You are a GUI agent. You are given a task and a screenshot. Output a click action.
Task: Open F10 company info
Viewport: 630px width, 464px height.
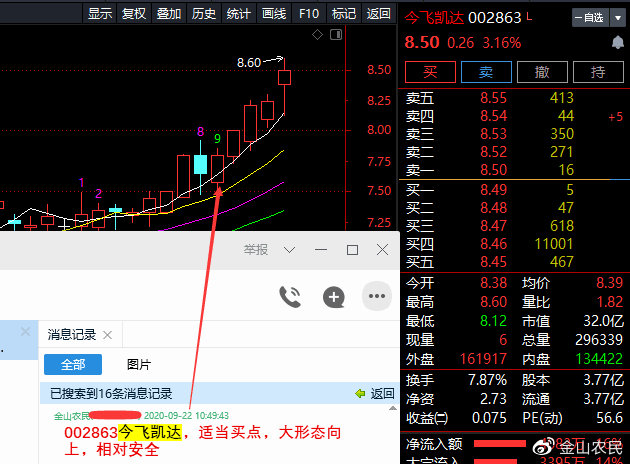[x=309, y=13]
